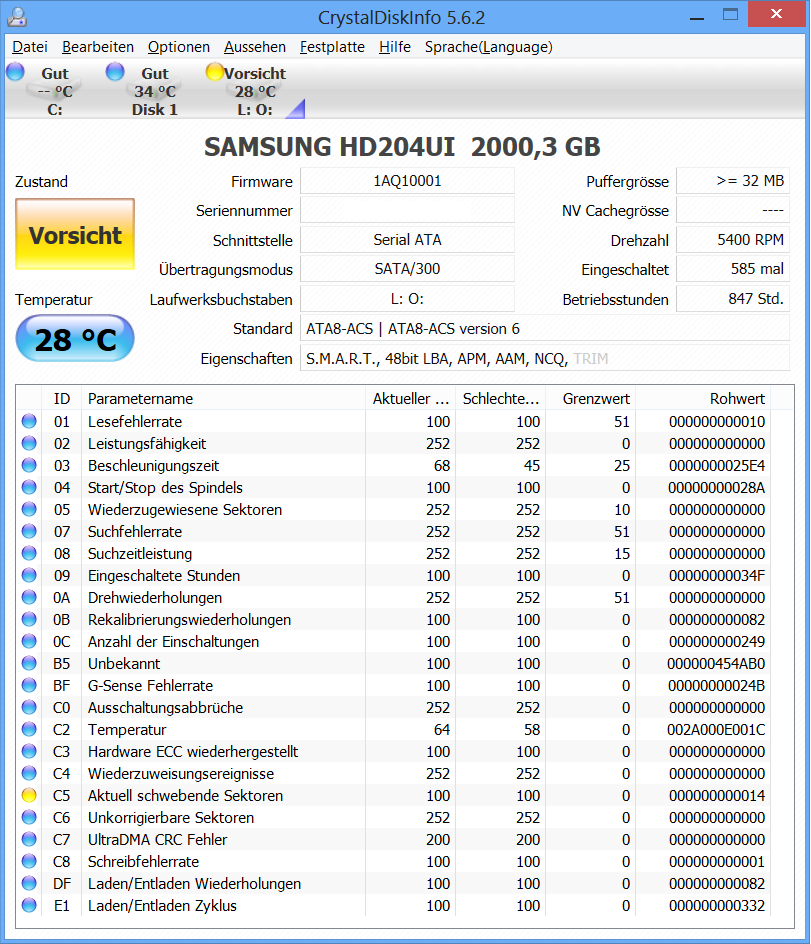Viewport: 811px width, 944px height.
Task: Click the Eingeschaltet value 585 mal
Action: pyautogui.click(x=733, y=269)
